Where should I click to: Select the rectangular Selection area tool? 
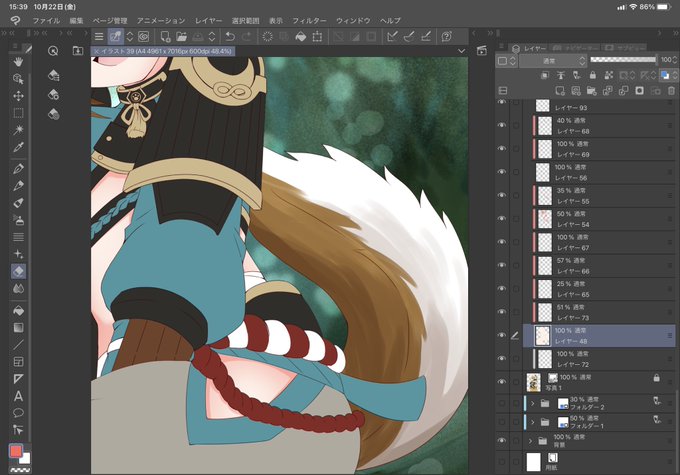point(18,113)
